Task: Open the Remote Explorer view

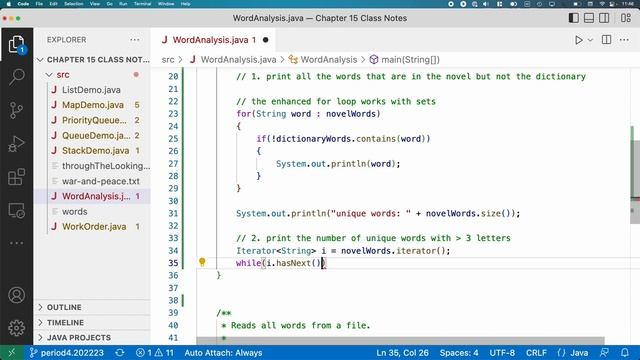Action: (16, 211)
